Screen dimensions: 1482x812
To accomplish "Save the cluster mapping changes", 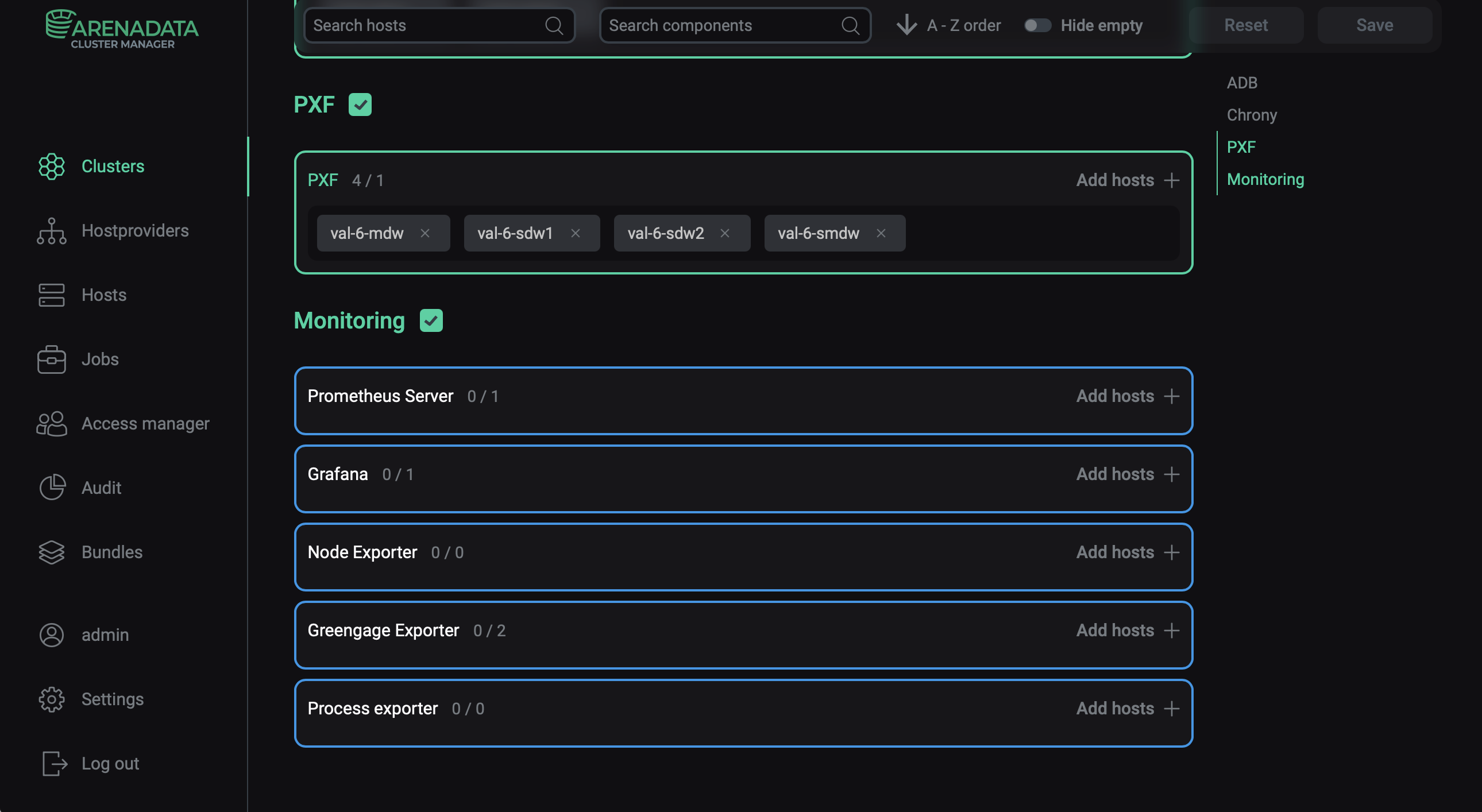I will pos(1375,25).
